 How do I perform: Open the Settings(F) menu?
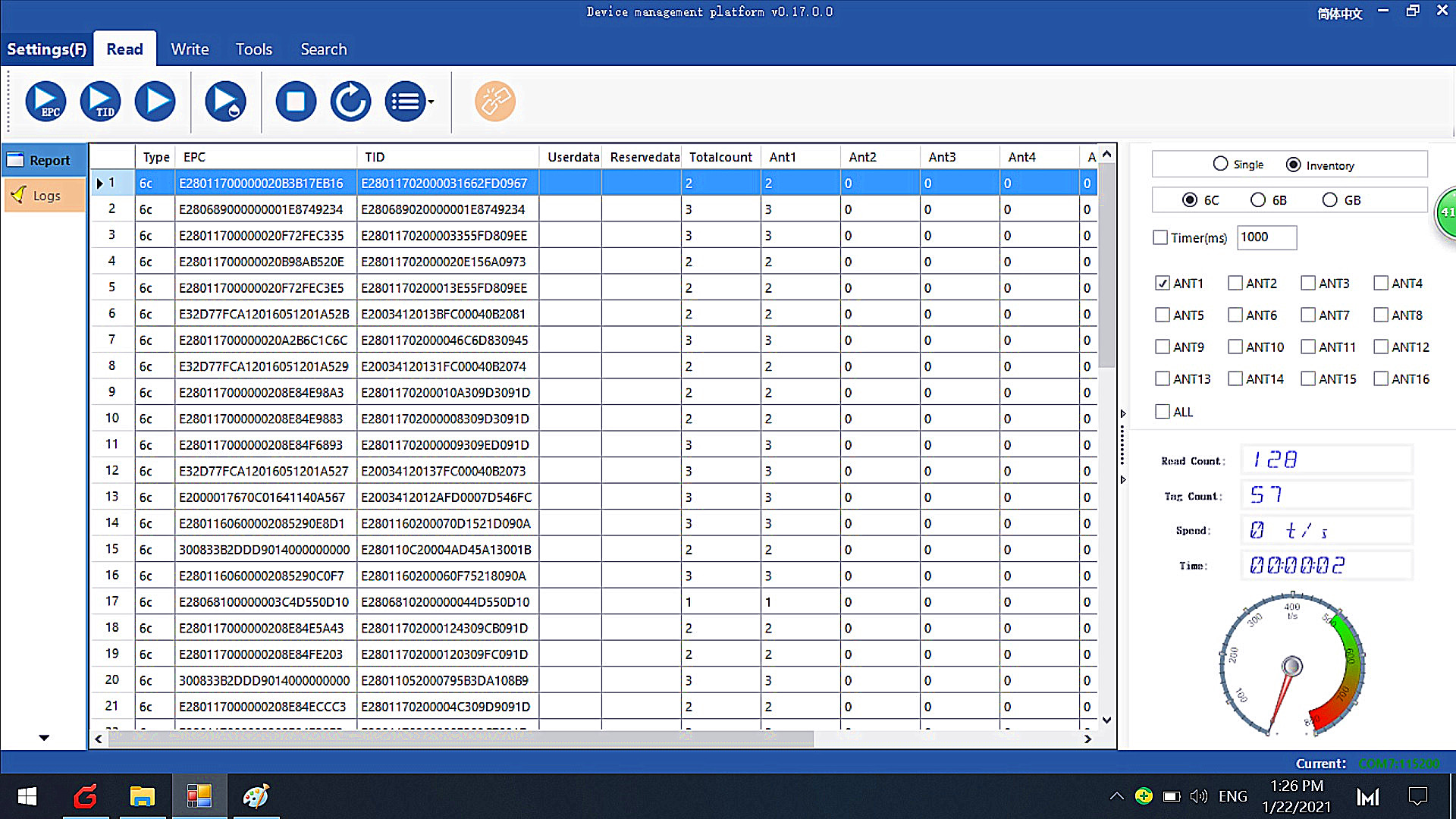46,49
